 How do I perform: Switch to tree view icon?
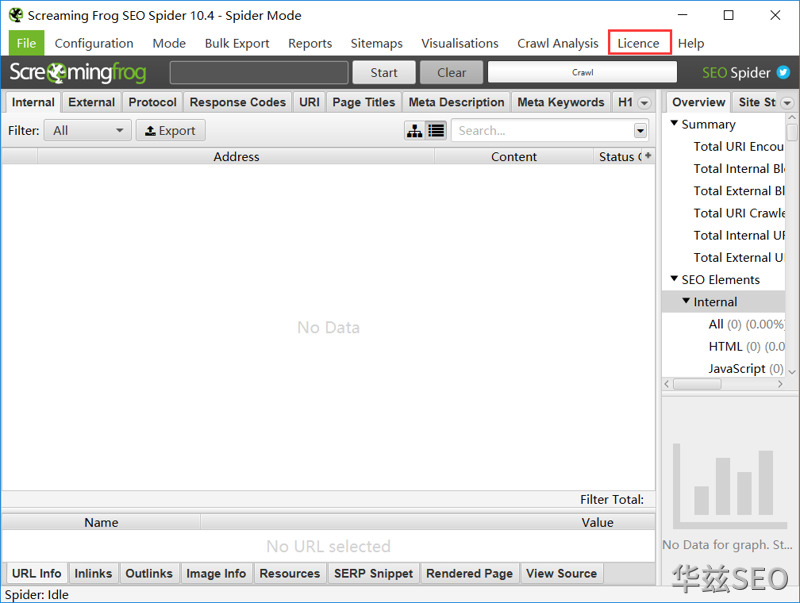pyautogui.click(x=414, y=131)
